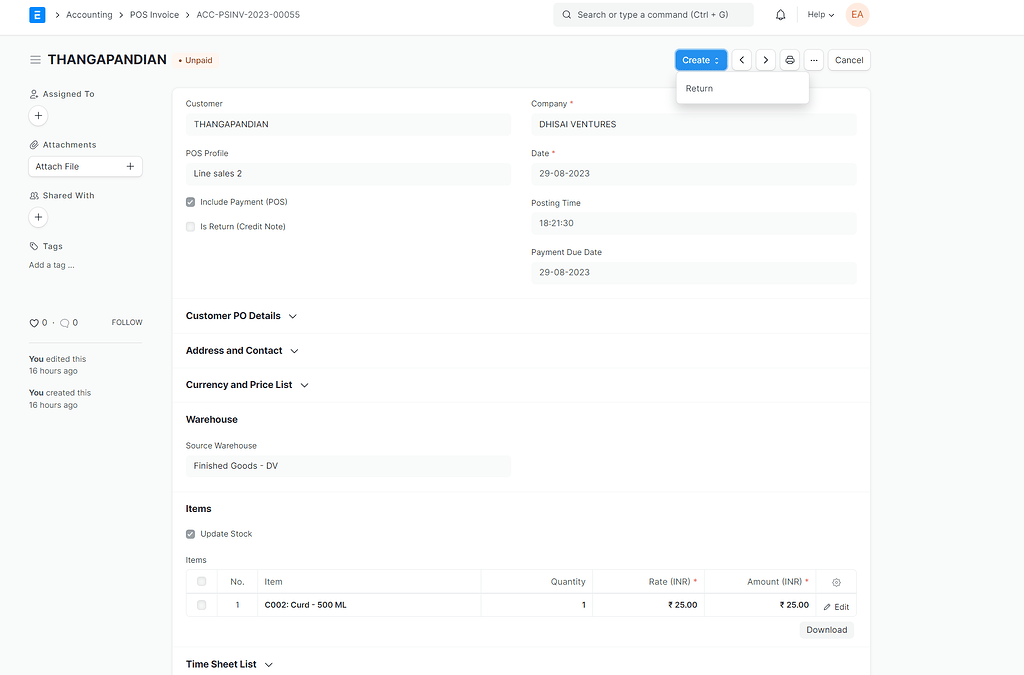Click the Download button below the items table
The image size is (1024, 675).
coord(826,629)
